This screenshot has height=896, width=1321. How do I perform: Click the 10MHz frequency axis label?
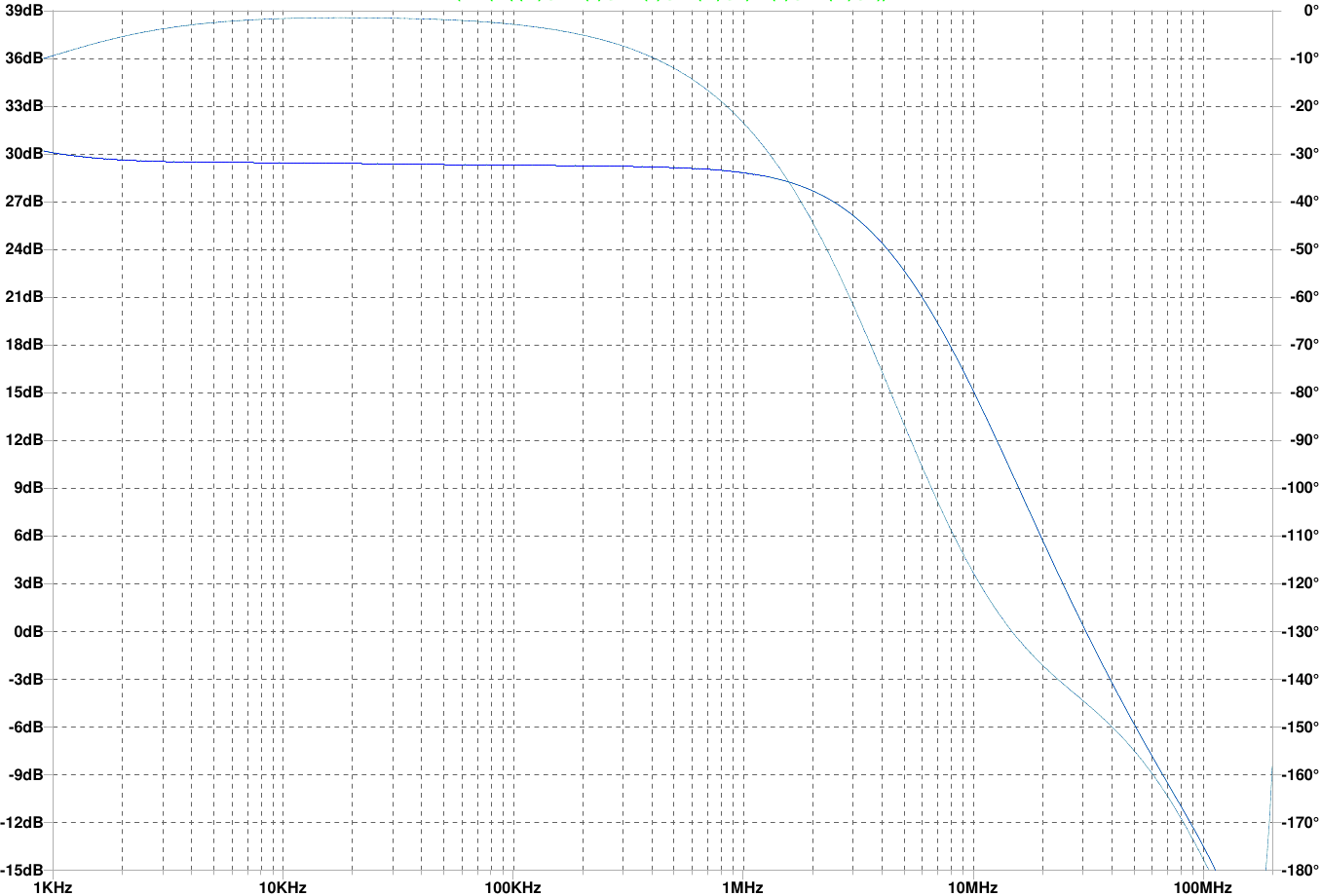pyautogui.click(x=972, y=887)
